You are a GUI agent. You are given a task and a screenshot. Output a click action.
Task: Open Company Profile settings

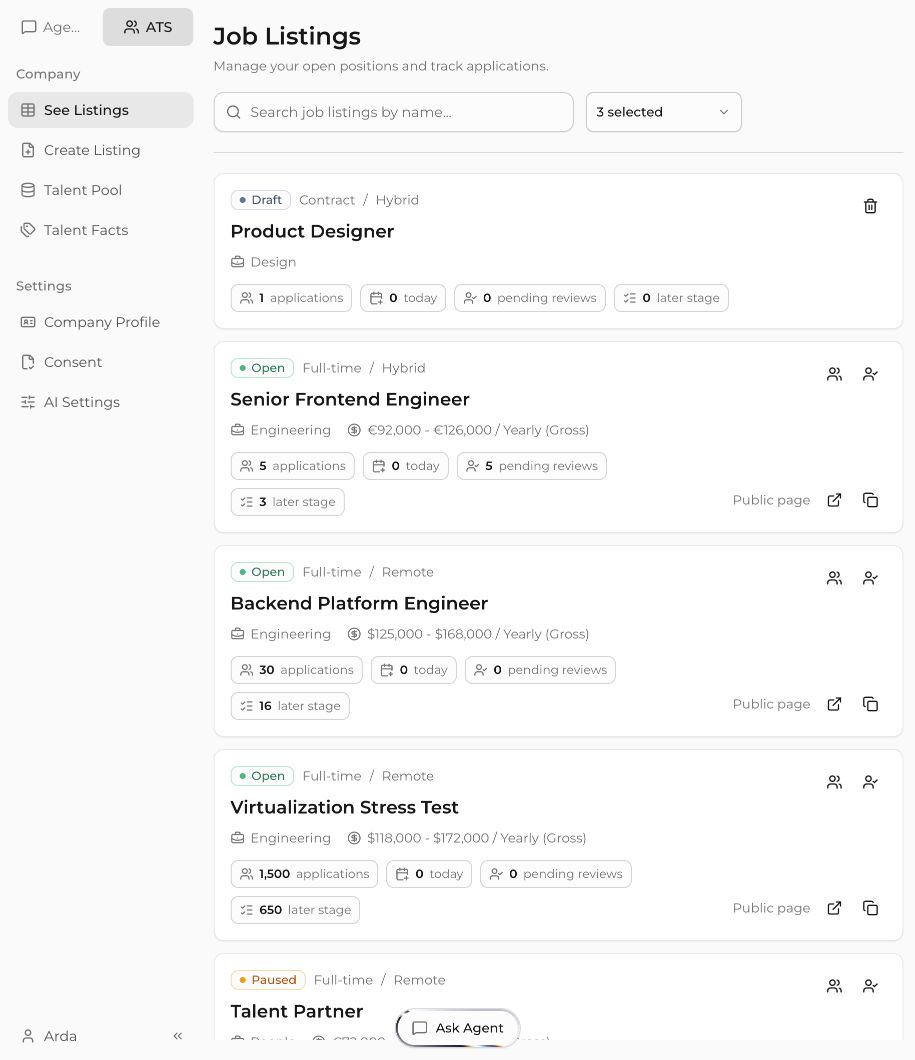coord(101,322)
